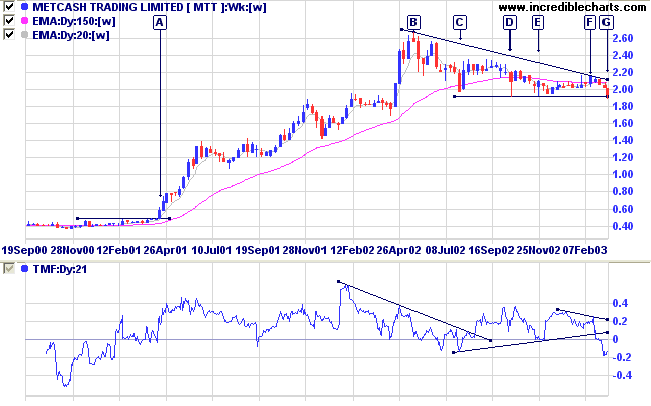Viewport: 651px width, 406px height.
Task: Click the 19Sep01 date label
Action: pyautogui.click(x=257, y=250)
